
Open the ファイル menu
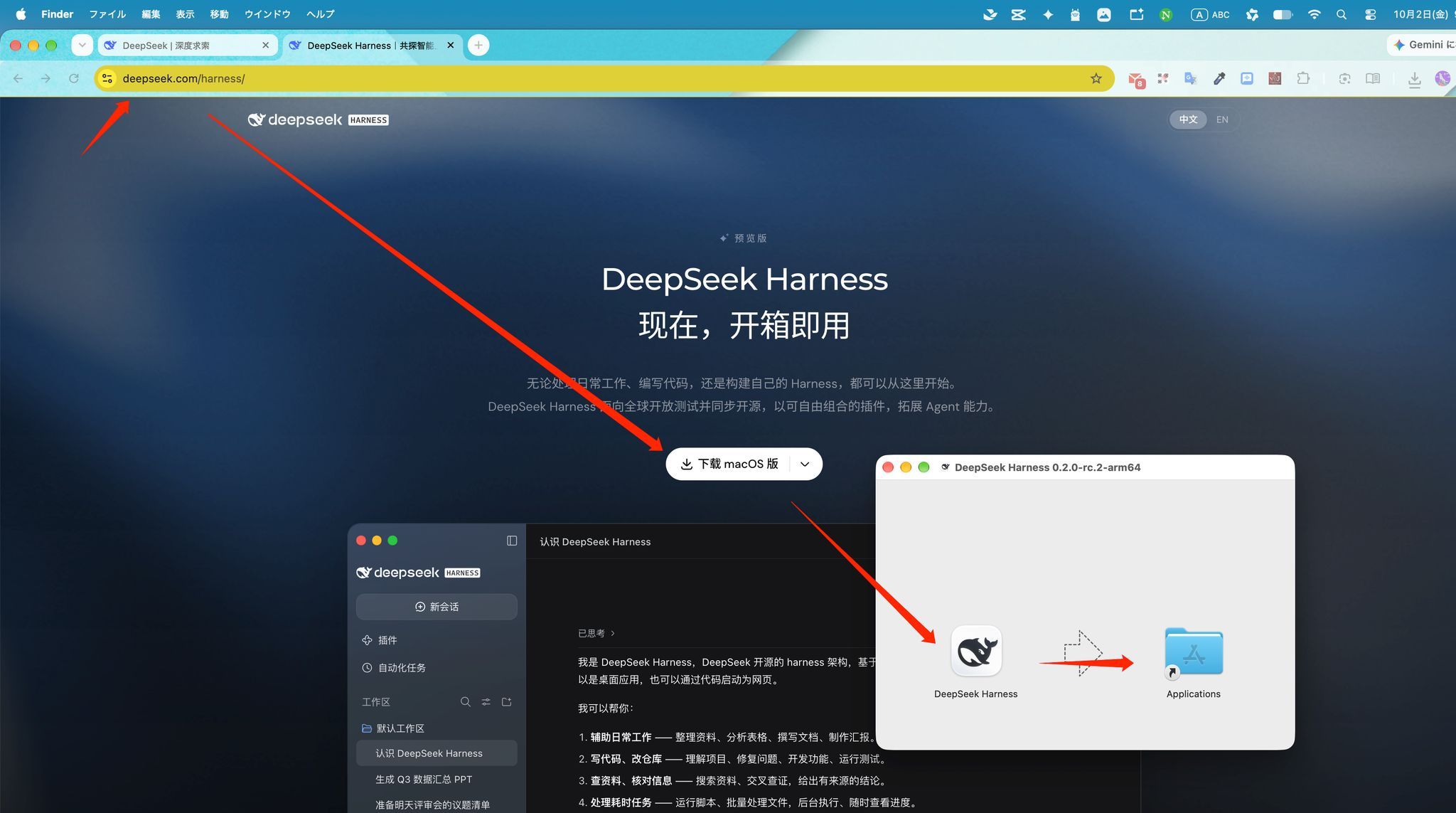107,14
